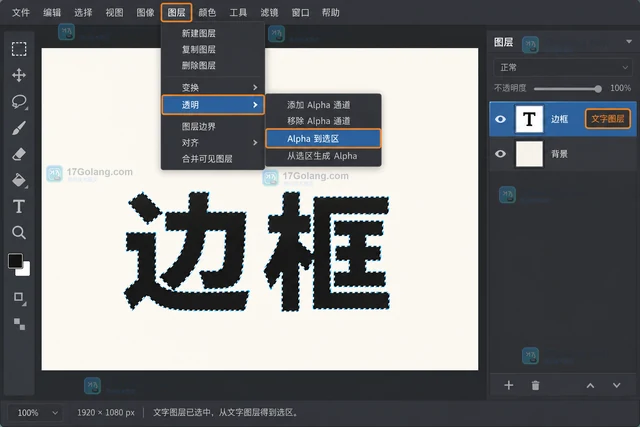This screenshot has height=427, width=640.
Task: Select the Move tool
Action: pos(19,75)
